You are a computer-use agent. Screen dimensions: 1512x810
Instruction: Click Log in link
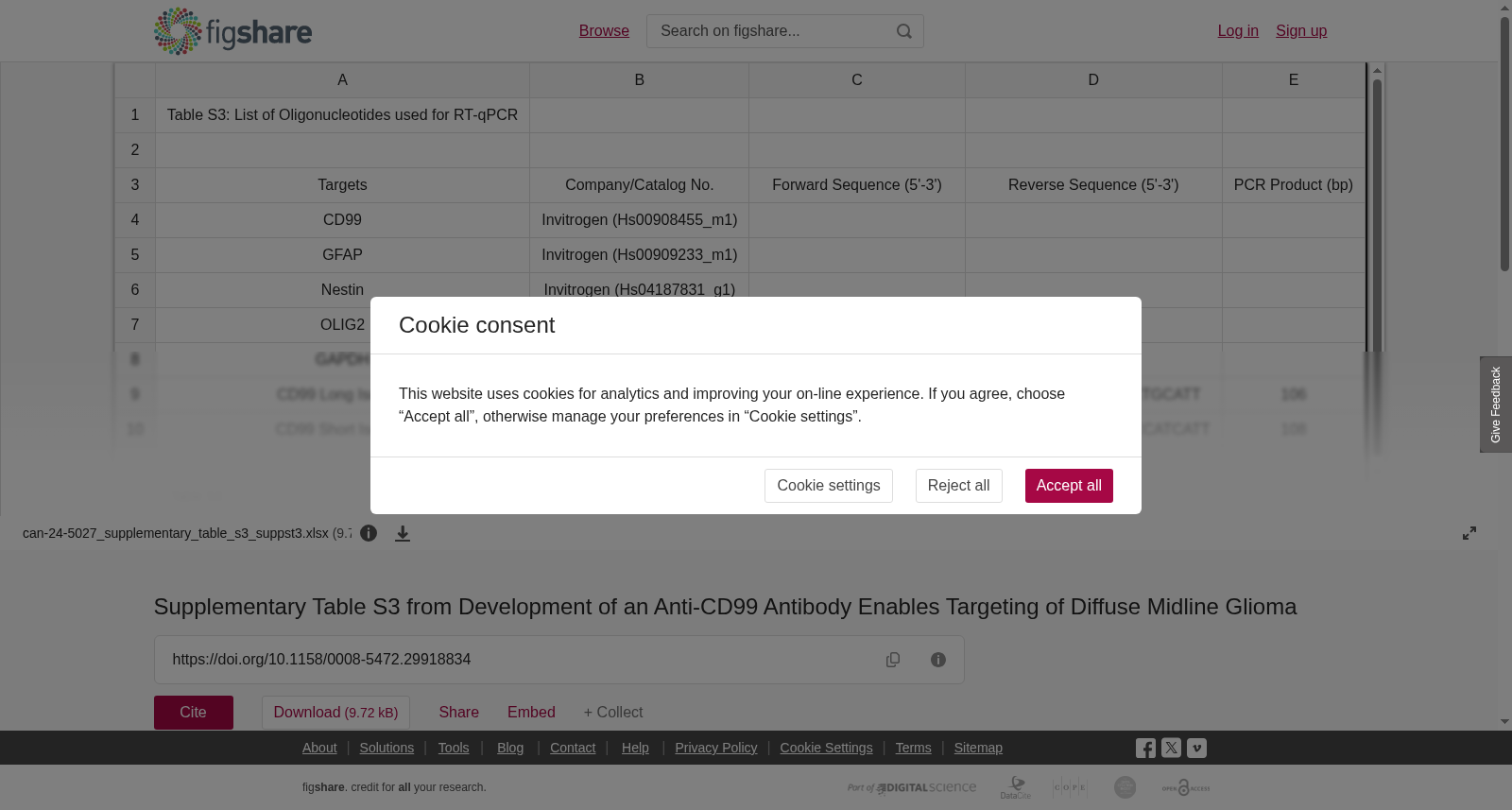pyautogui.click(x=1238, y=31)
